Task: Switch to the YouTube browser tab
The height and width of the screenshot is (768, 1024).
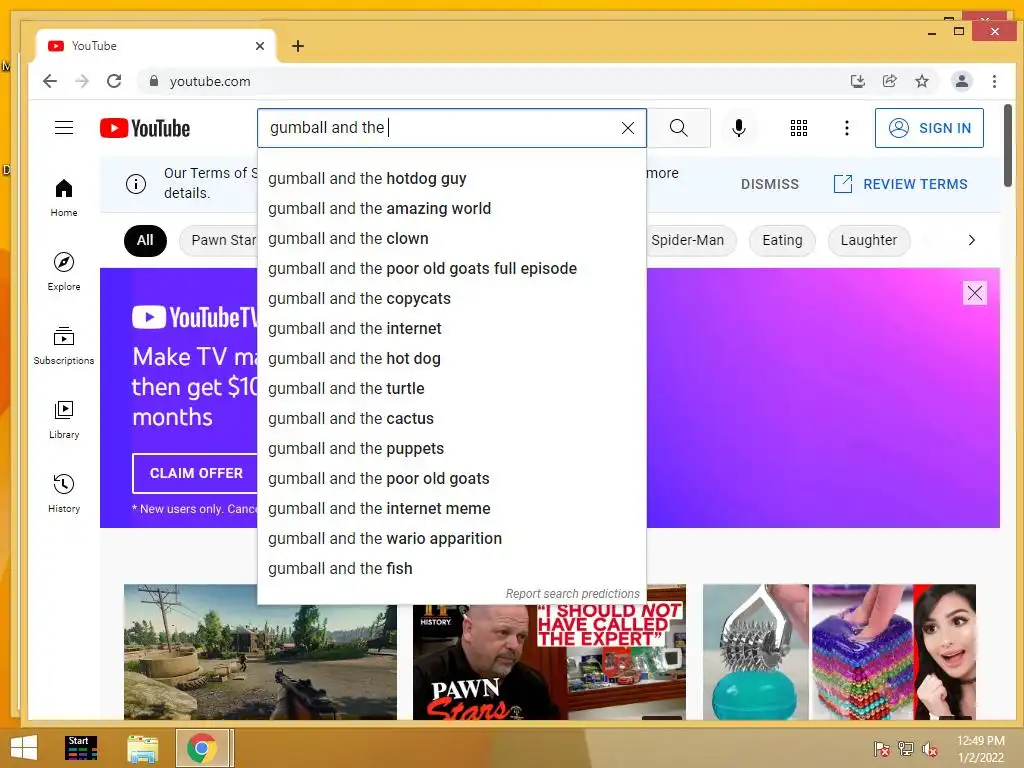Action: [155, 46]
